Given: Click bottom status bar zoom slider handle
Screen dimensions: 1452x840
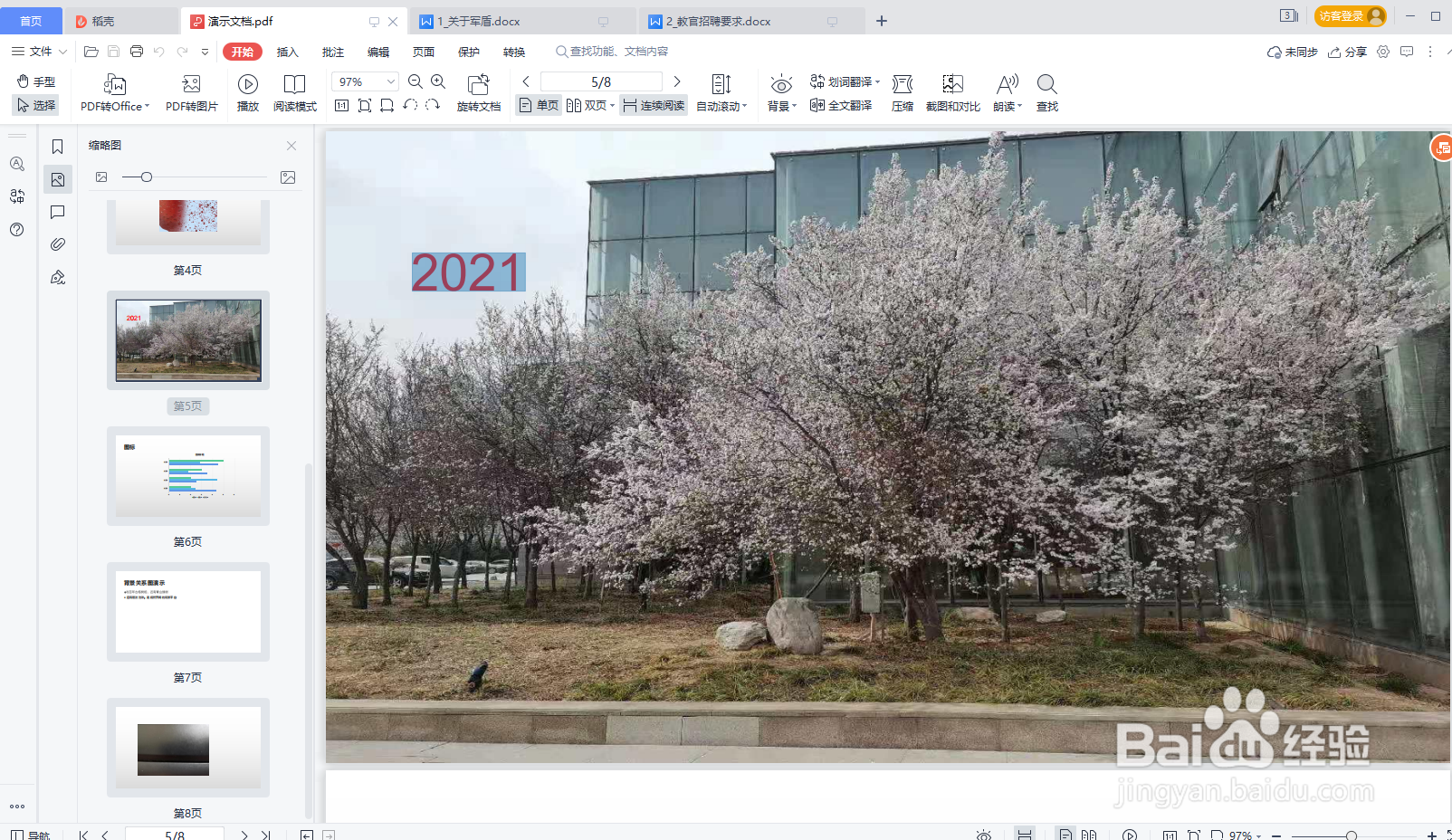Looking at the screenshot, I should pos(1351,835).
